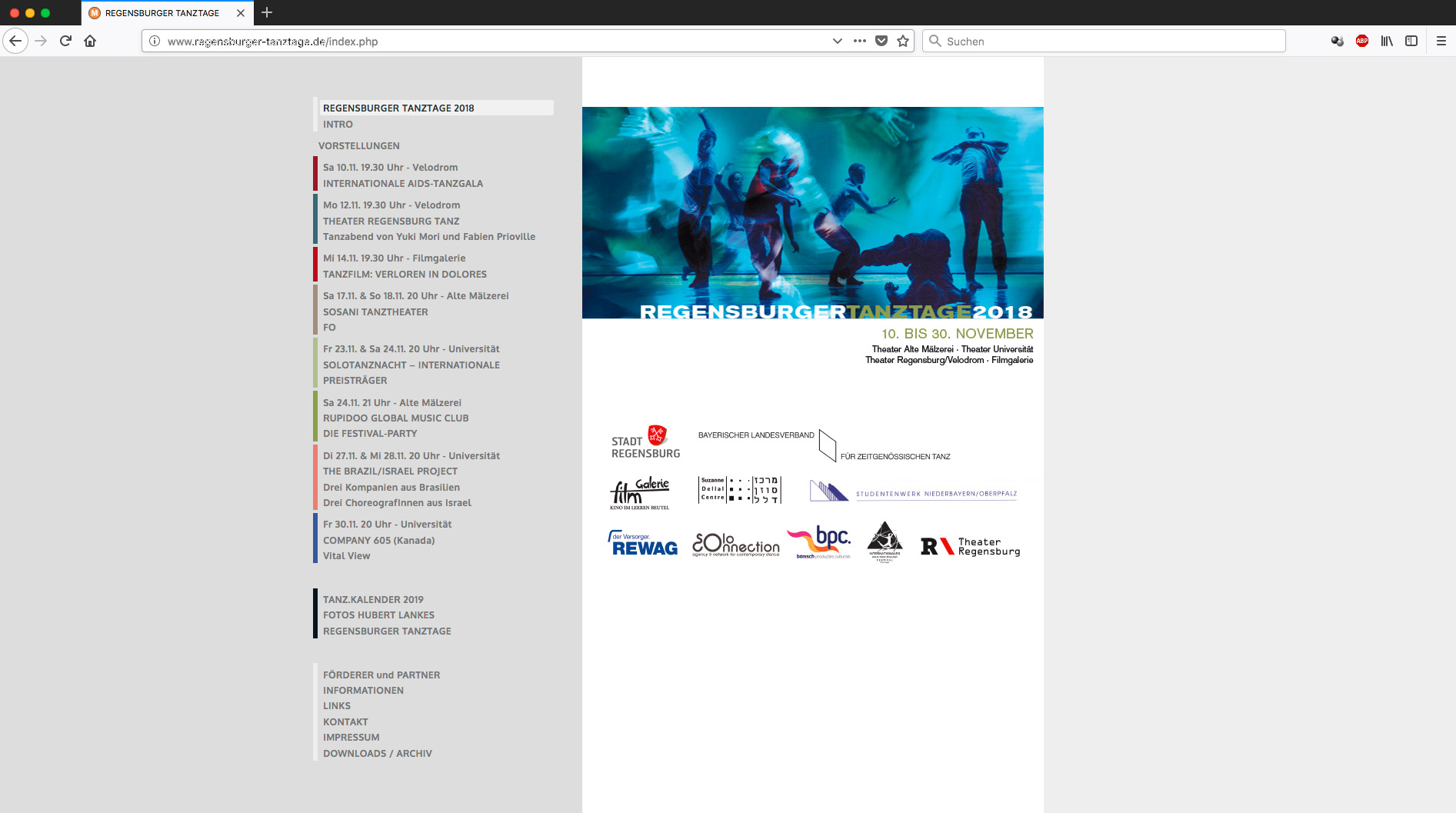Bookmark this page with the star icon
This screenshot has height=813, width=1456.
point(903,41)
